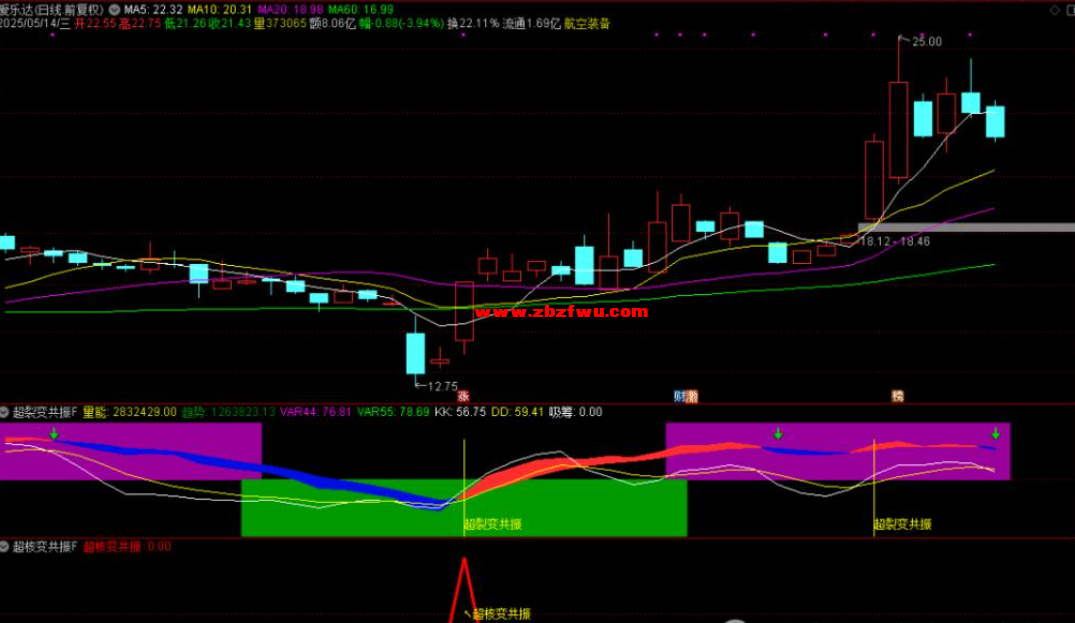Click the 12.75 low price label
1075x623 pixels.
pos(441,385)
